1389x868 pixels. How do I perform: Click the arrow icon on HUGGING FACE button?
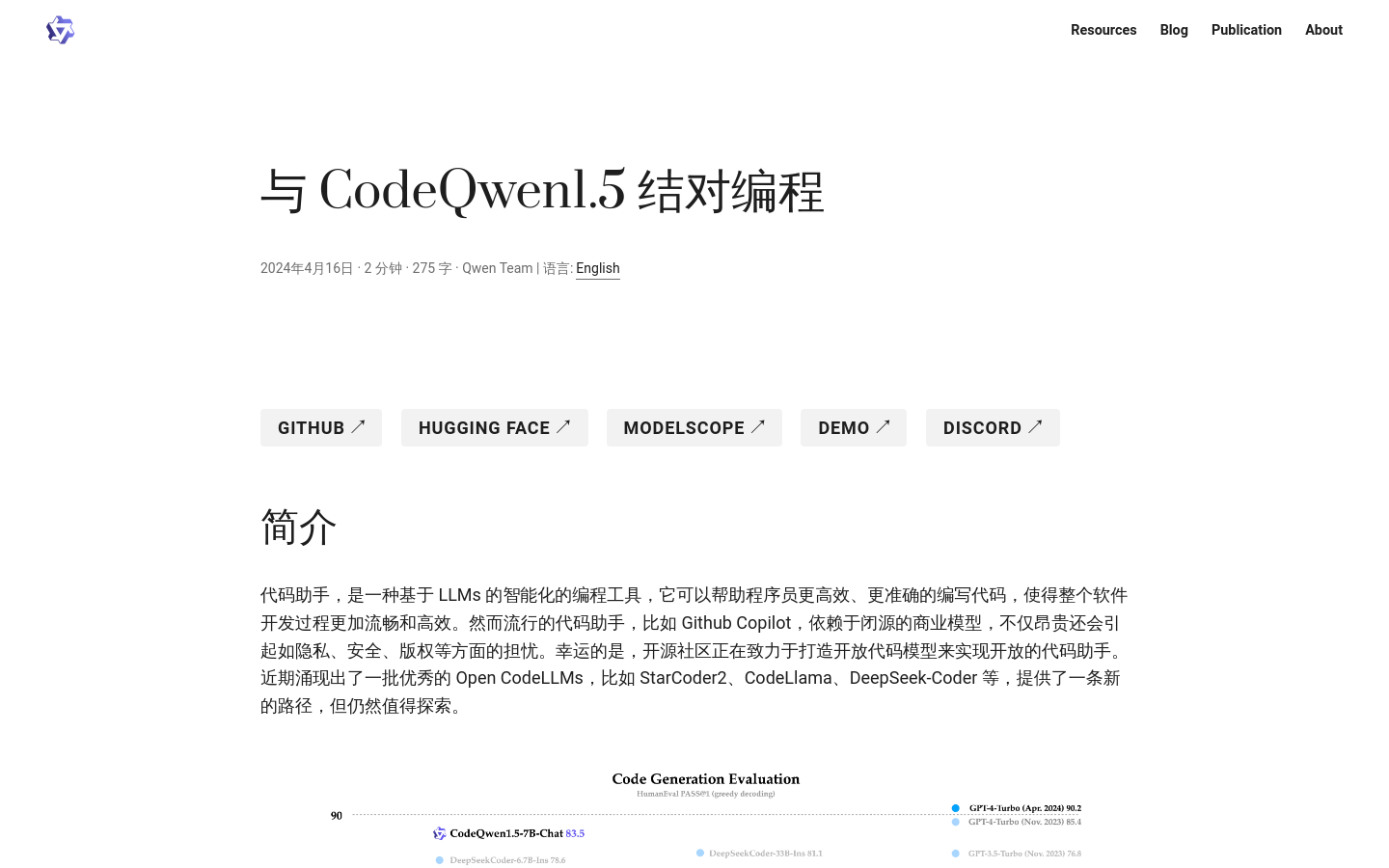pos(563,425)
